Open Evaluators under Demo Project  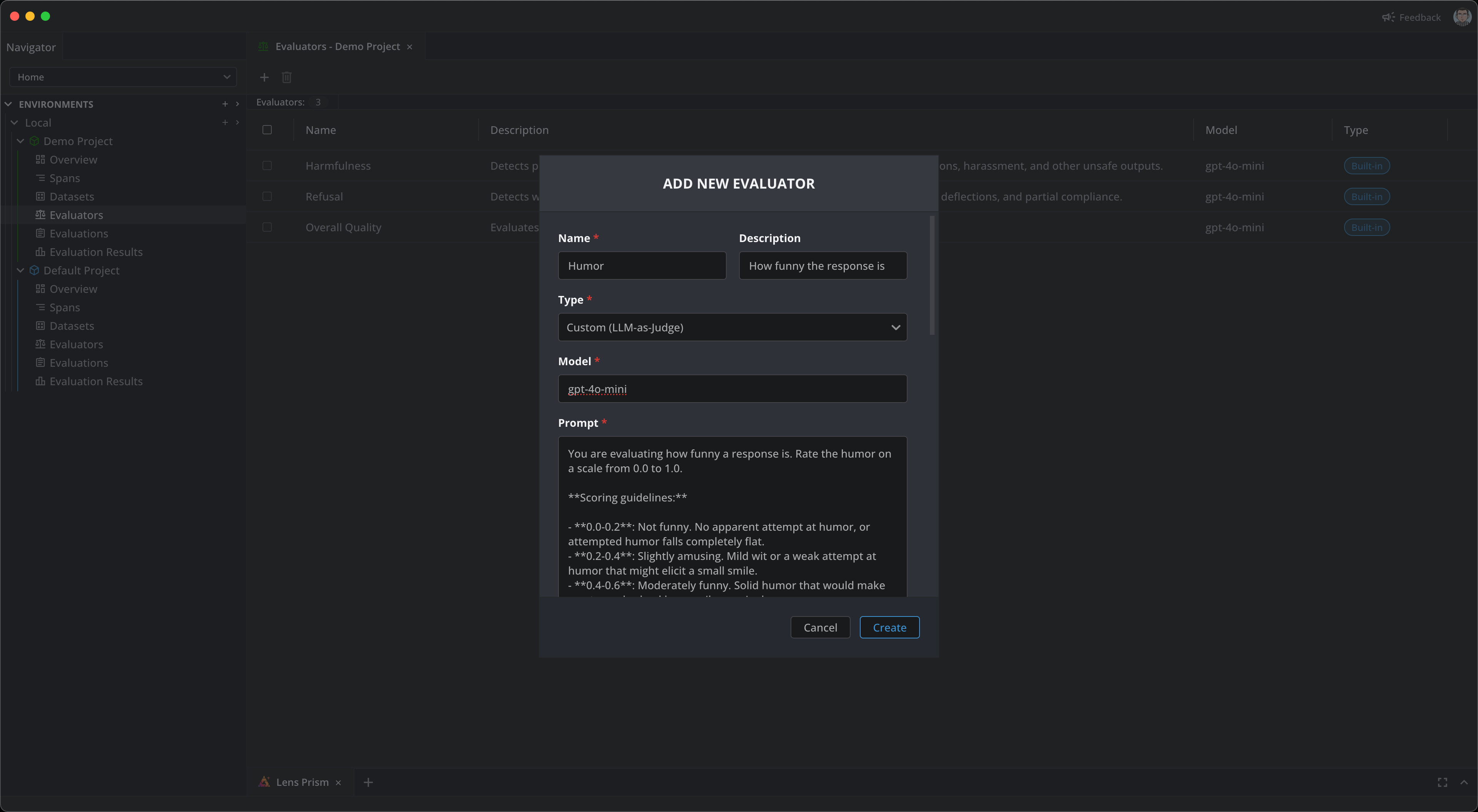[76, 215]
